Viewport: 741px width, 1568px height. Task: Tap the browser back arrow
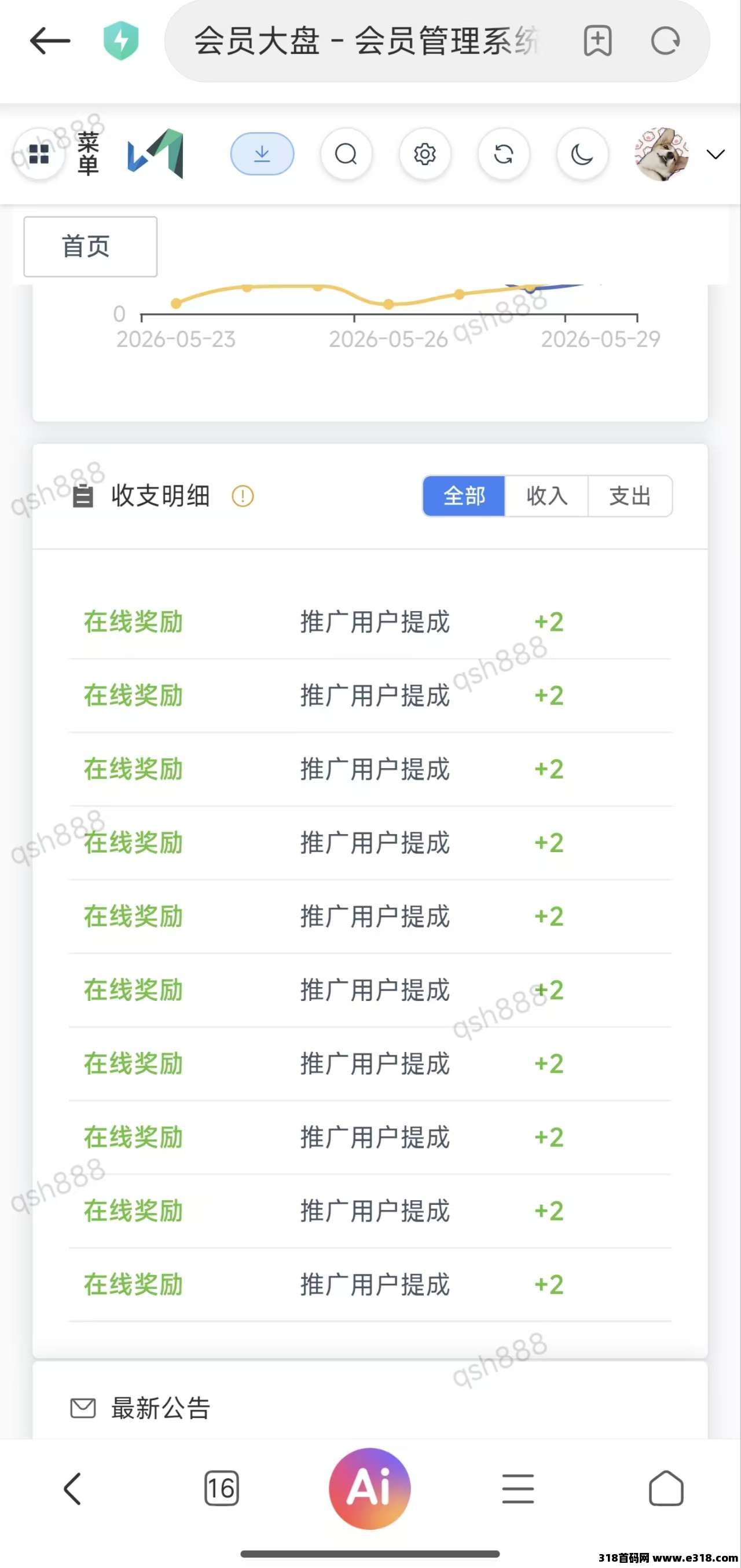(50, 41)
